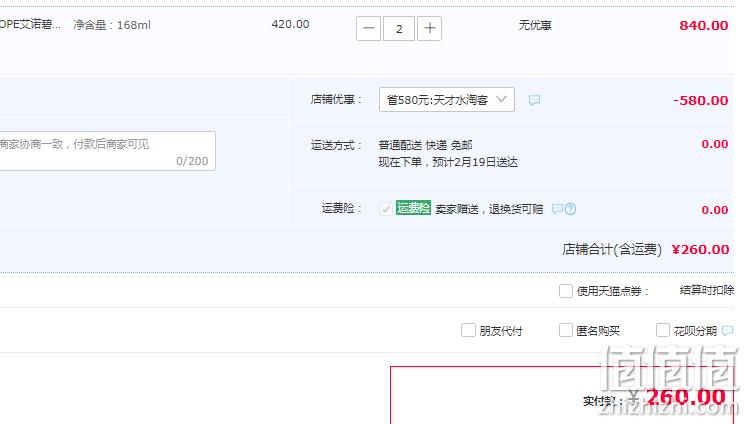Click the 净含量：168ml specification text
The image size is (748, 424).
112,25
